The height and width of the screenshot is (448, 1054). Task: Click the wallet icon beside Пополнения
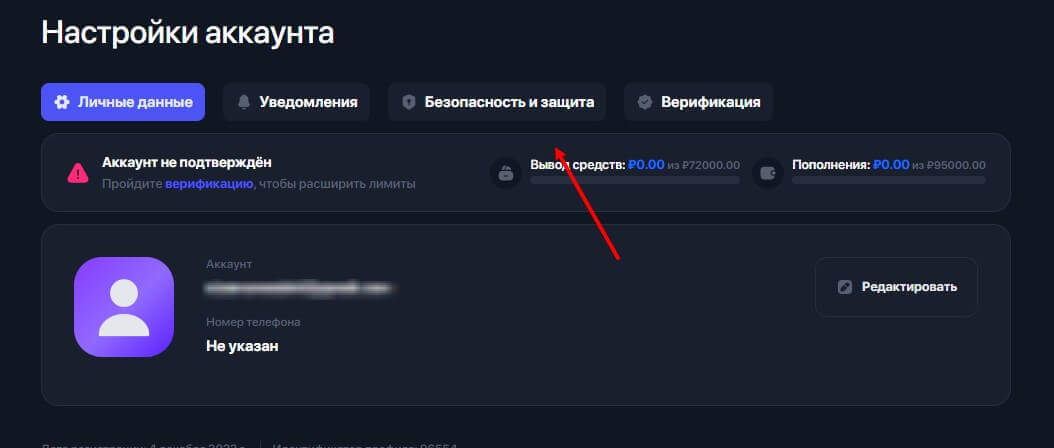click(x=768, y=173)
